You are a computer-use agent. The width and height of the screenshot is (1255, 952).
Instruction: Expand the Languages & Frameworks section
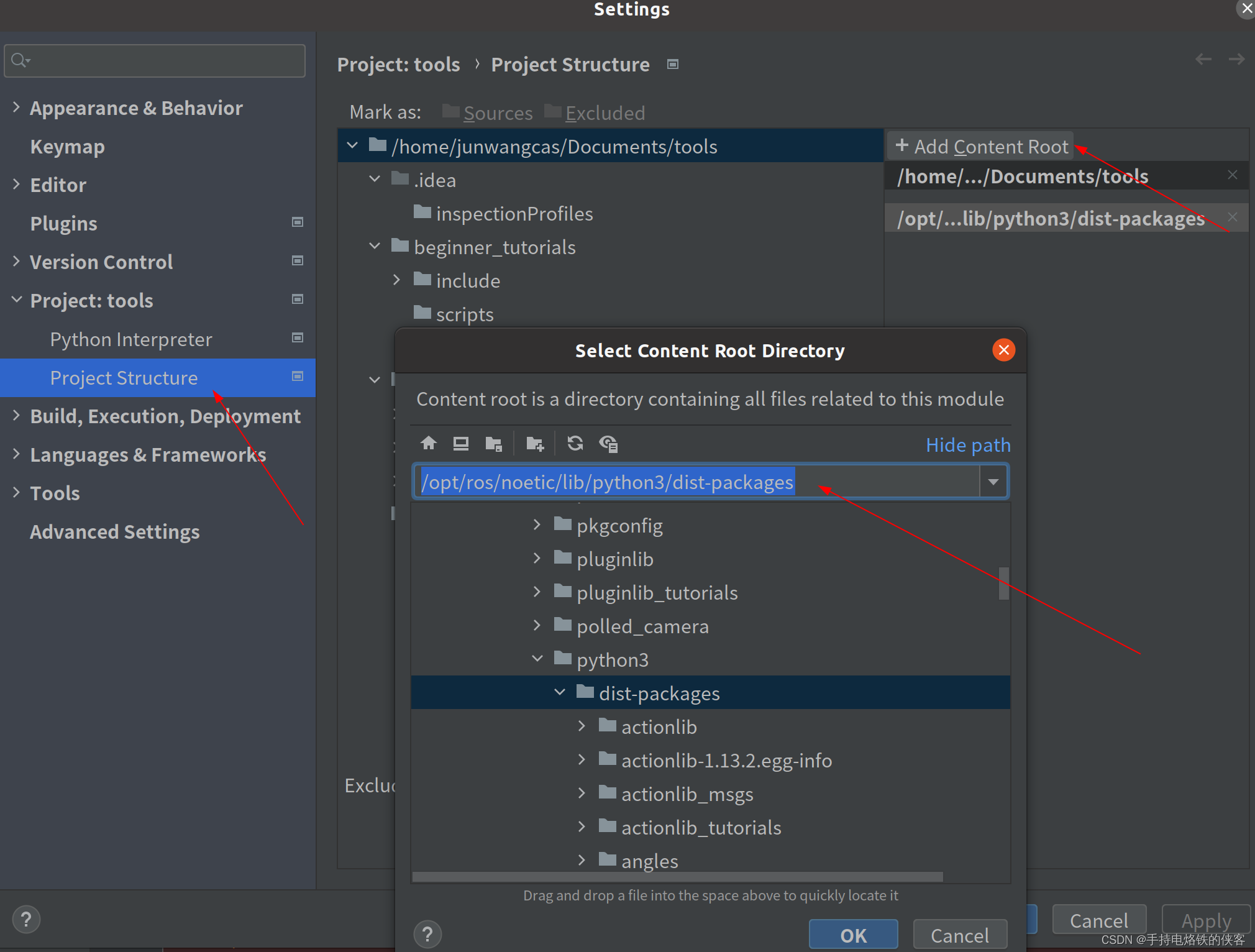click(17, 454)
